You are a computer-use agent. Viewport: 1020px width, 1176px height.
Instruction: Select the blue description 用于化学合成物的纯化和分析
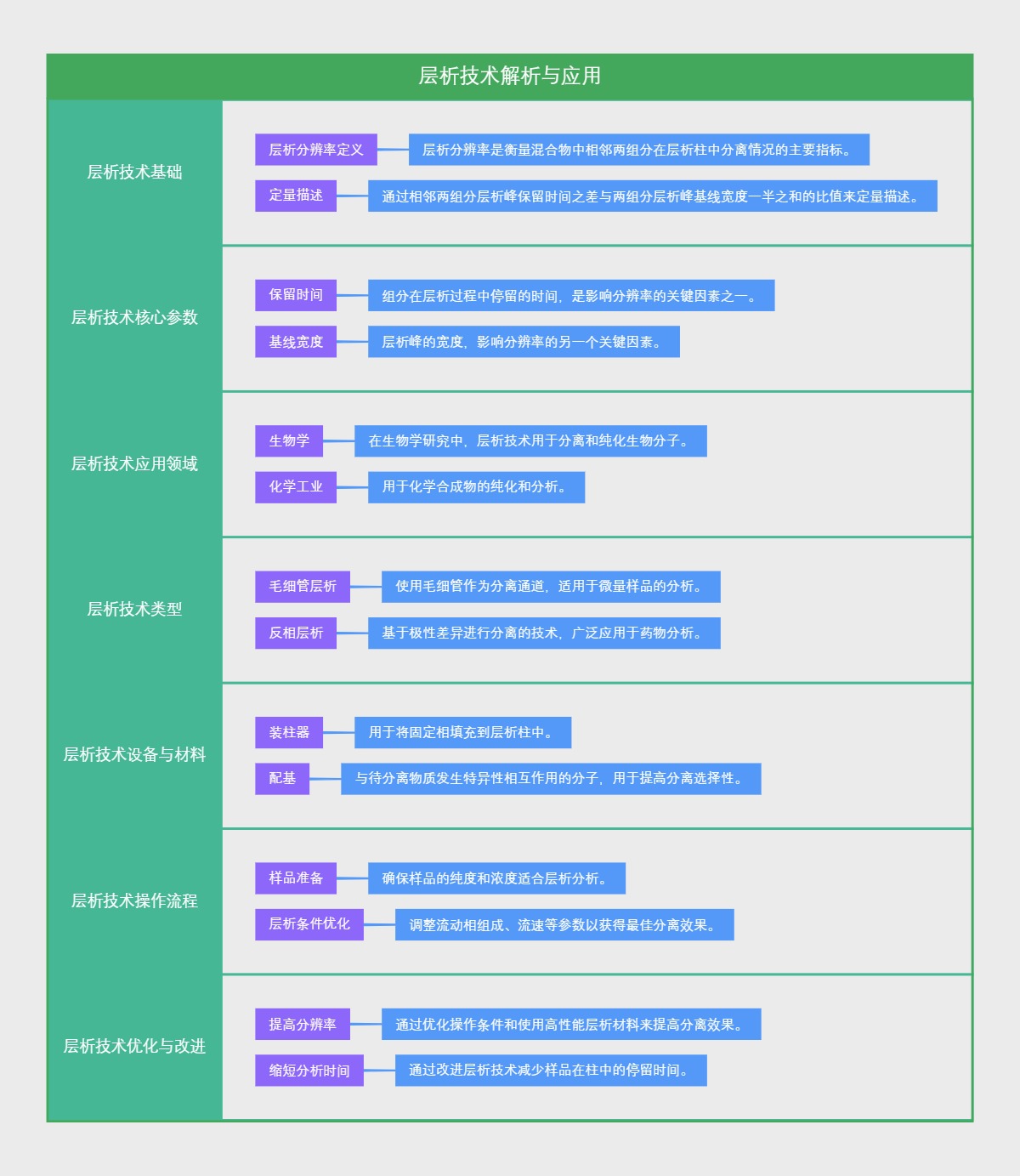click(476, 487)
